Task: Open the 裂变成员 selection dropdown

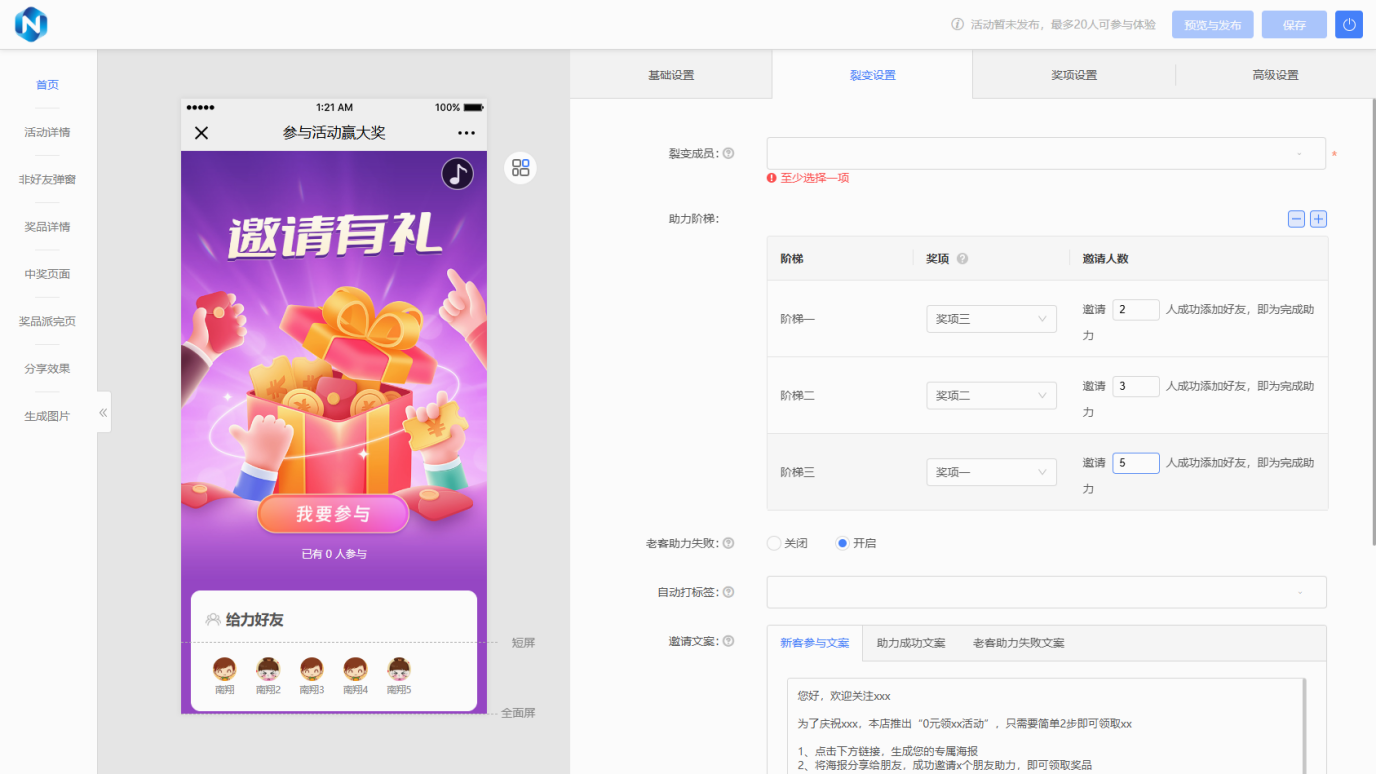Action: coord(1046,153)
